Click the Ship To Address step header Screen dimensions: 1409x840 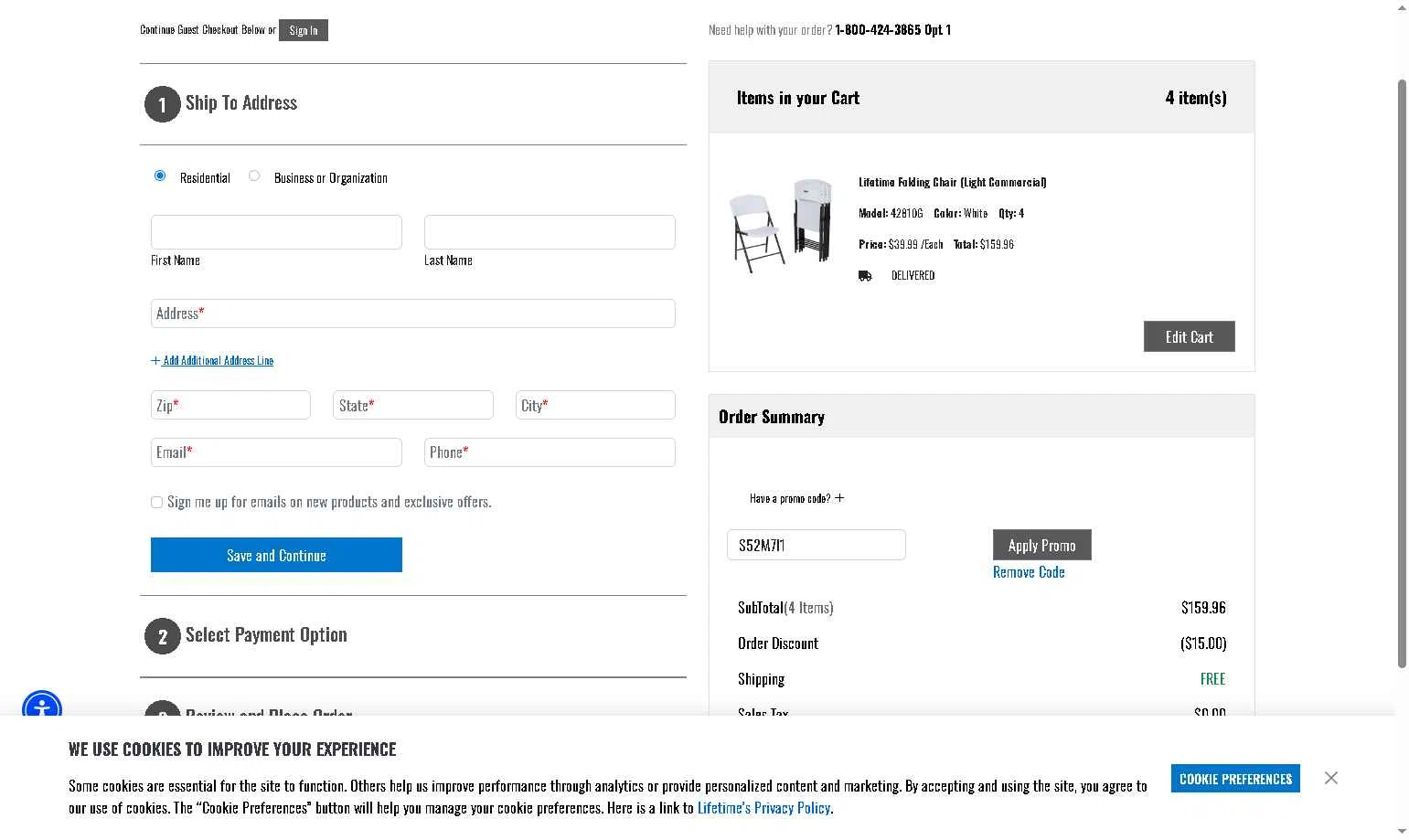pyautogui.click(x=241, y=103)
